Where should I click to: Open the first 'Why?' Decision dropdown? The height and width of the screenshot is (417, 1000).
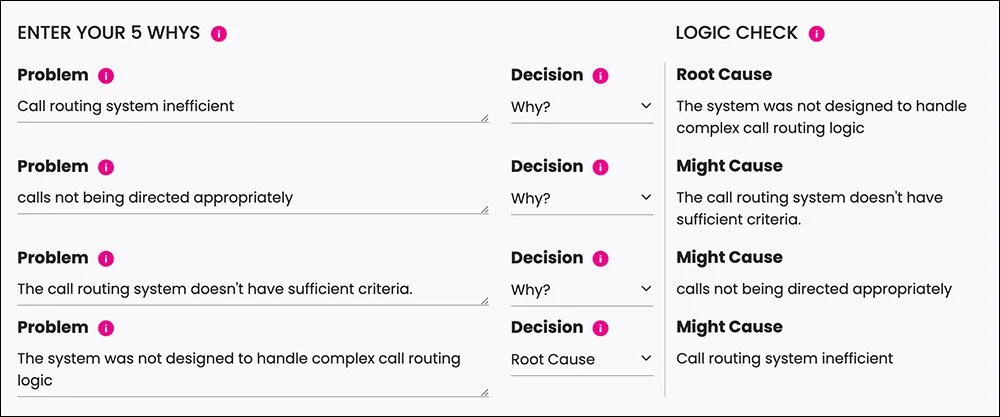tap(581, 106)
